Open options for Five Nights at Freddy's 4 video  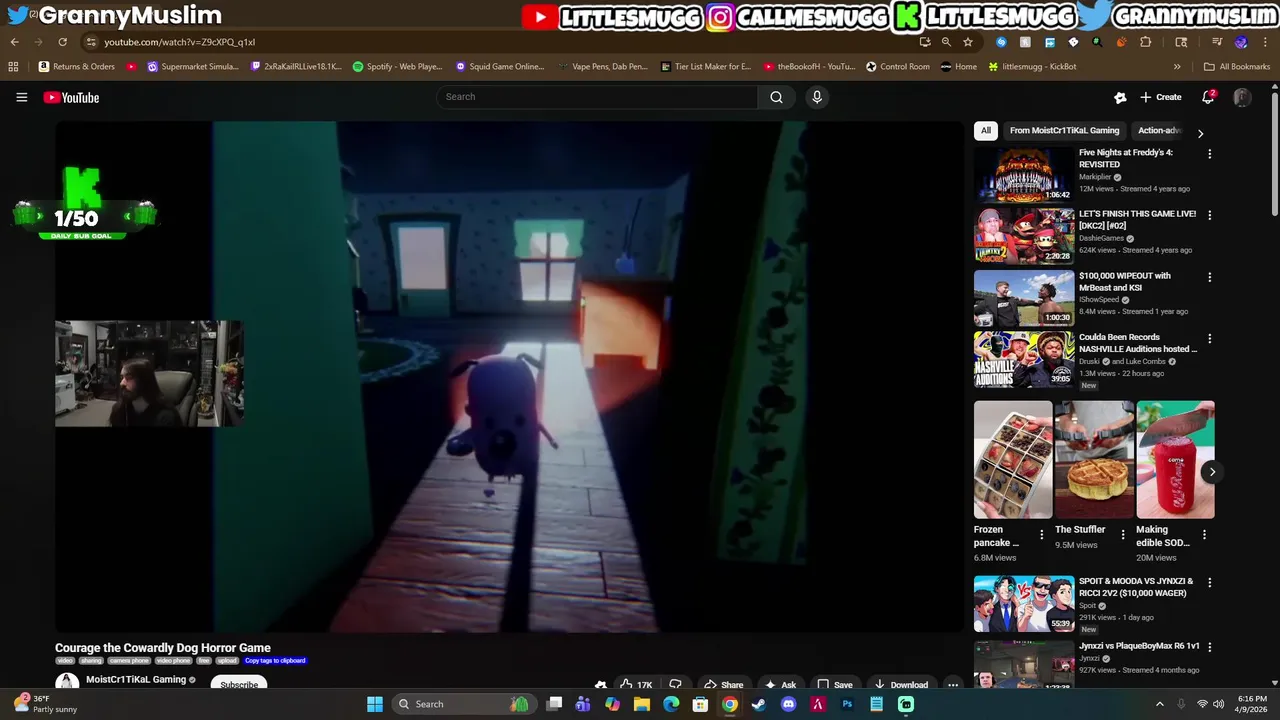[1209, 154]
